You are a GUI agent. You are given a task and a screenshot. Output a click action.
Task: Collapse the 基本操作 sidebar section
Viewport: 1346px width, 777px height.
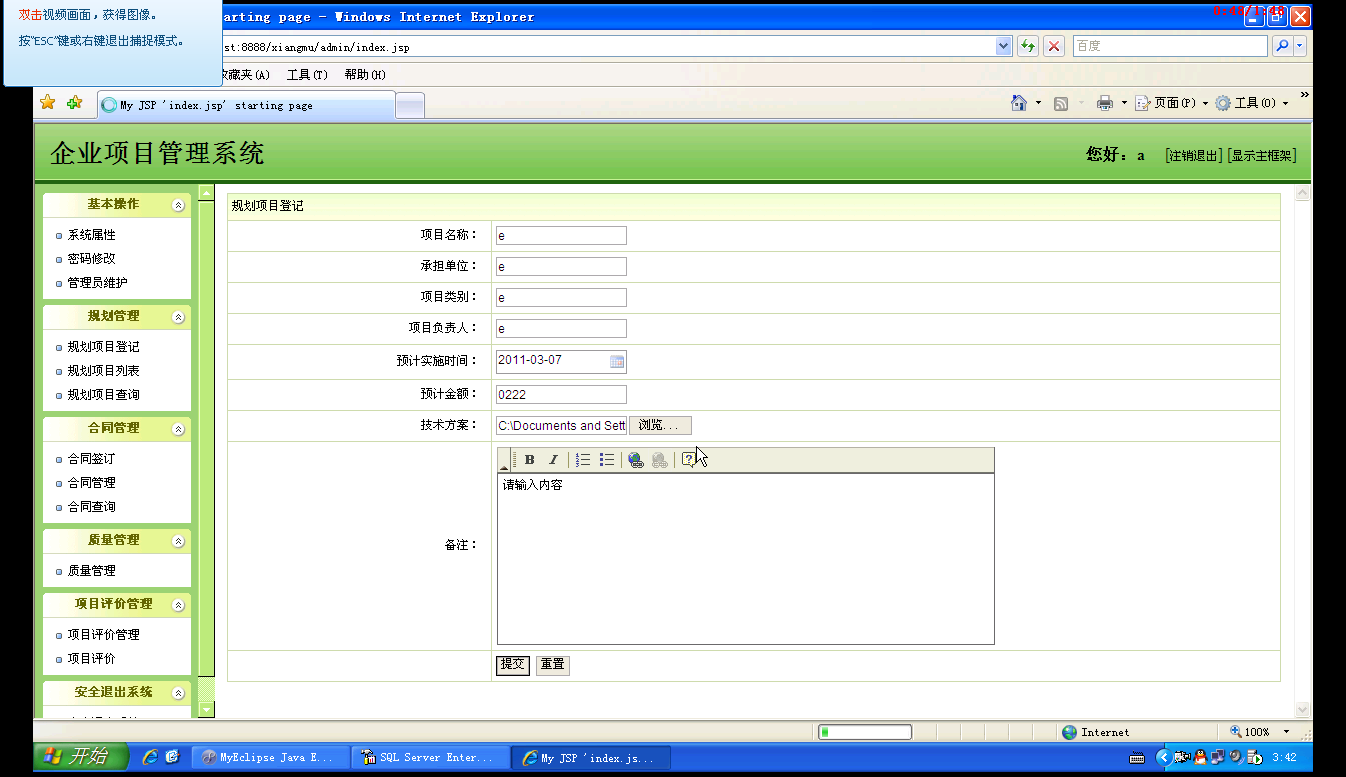(x=179, y=205)
